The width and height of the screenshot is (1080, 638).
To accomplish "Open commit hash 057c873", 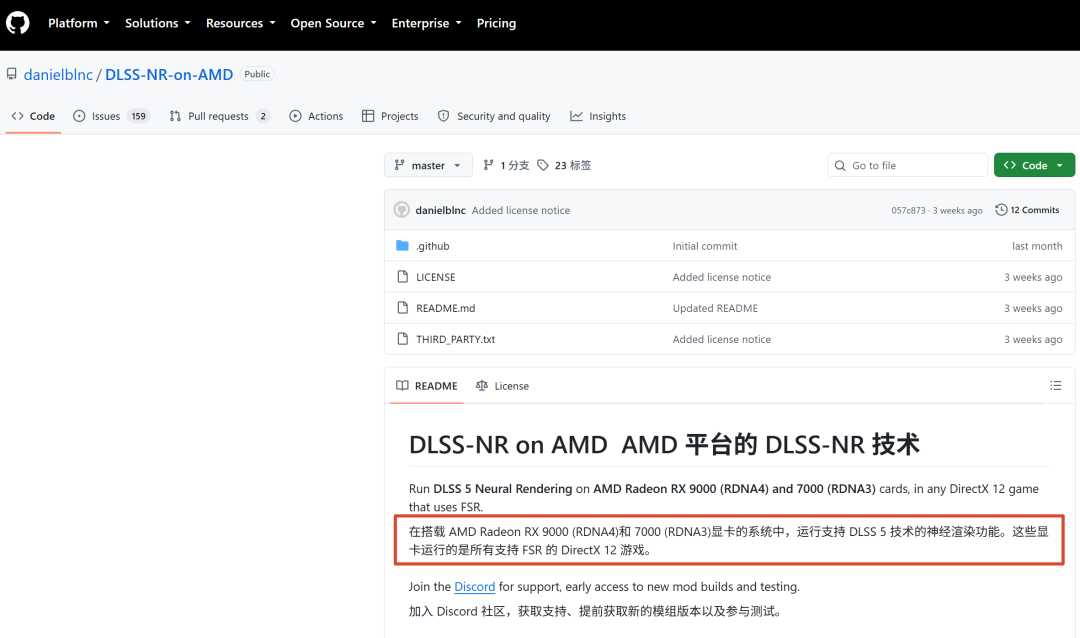I will (908, 210).
